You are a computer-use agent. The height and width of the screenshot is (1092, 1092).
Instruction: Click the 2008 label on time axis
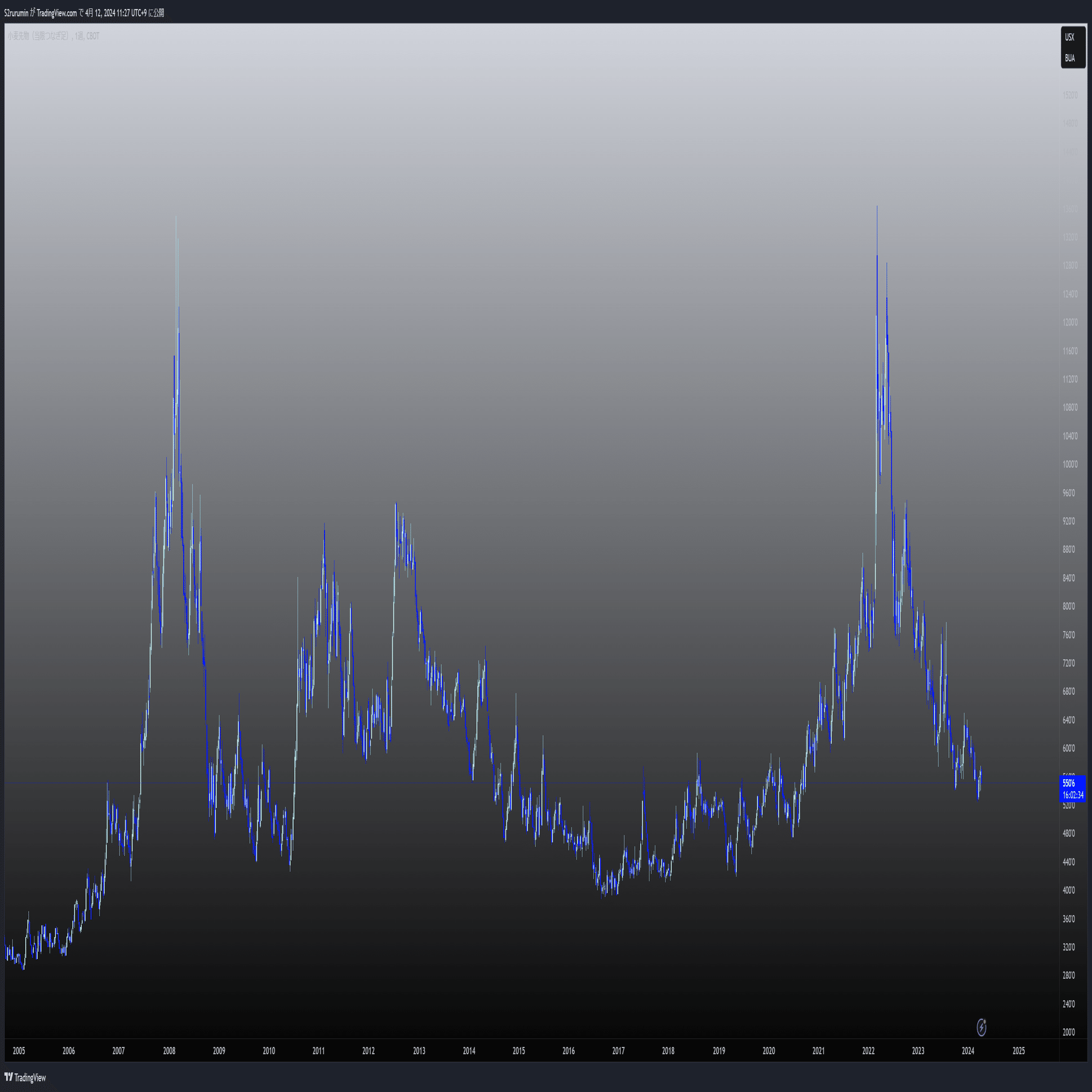169,1051
